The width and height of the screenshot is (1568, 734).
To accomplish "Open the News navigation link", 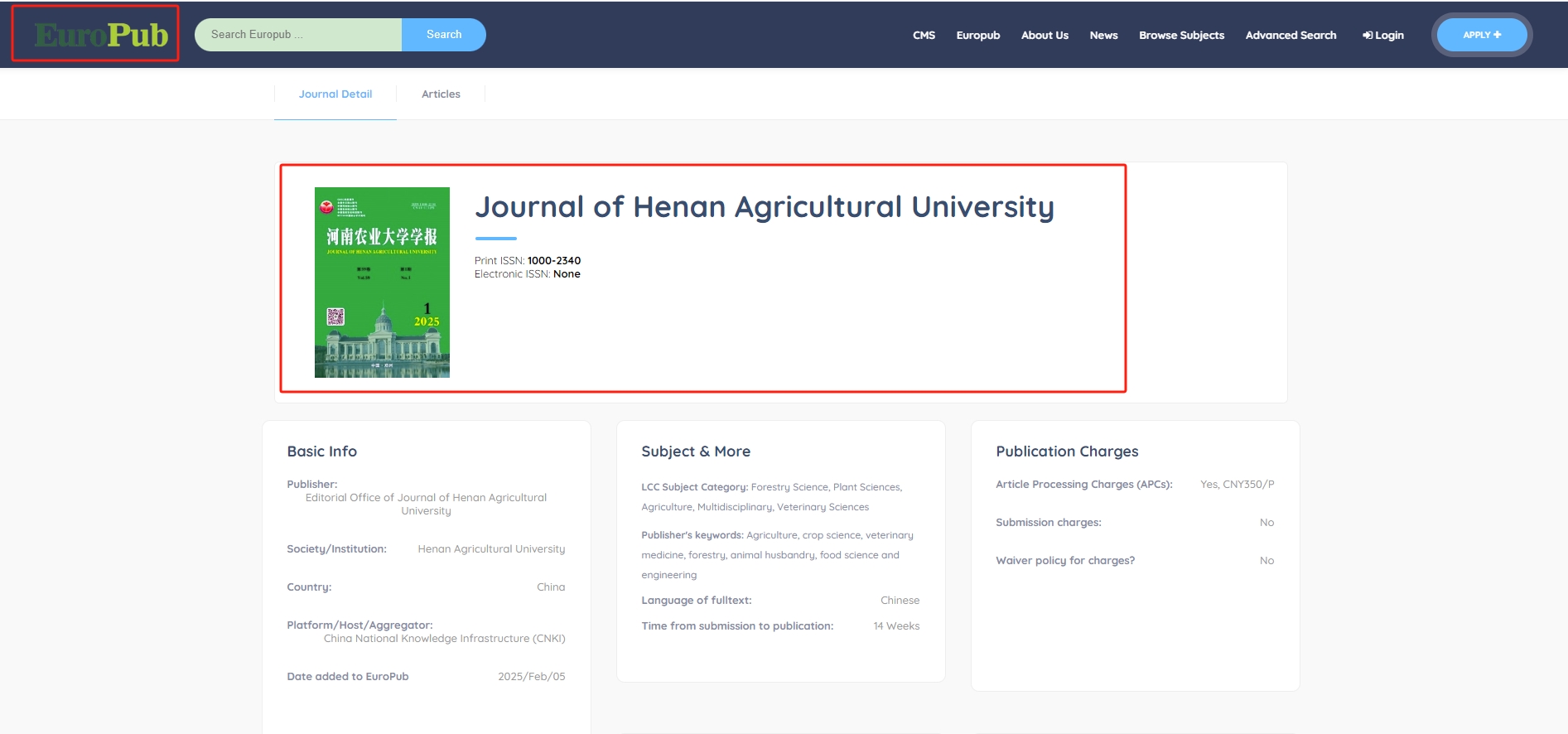I will (1103, 35).
